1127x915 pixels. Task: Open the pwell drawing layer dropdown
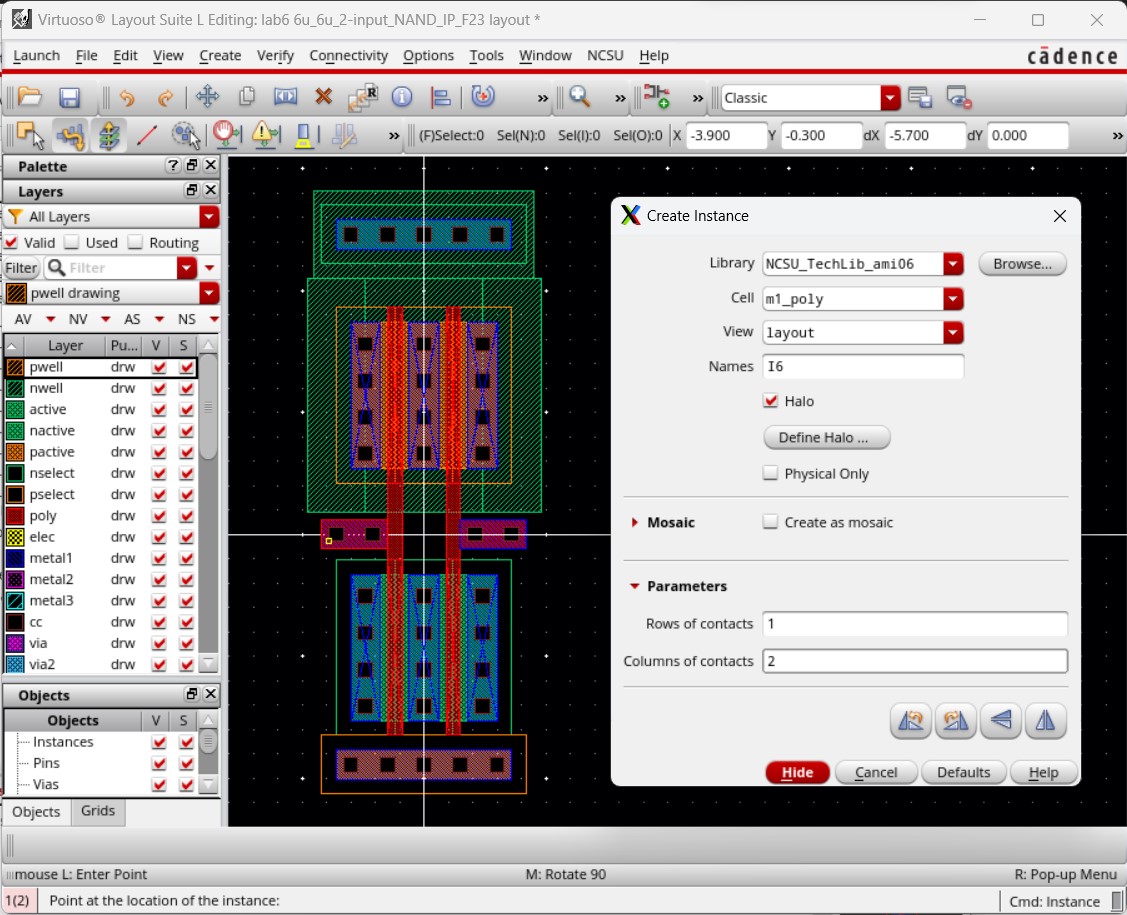[x=209, y=293]
